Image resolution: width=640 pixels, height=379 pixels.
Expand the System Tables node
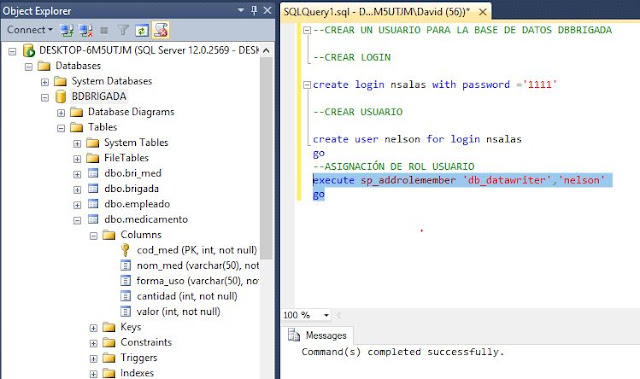pos(77,144)
